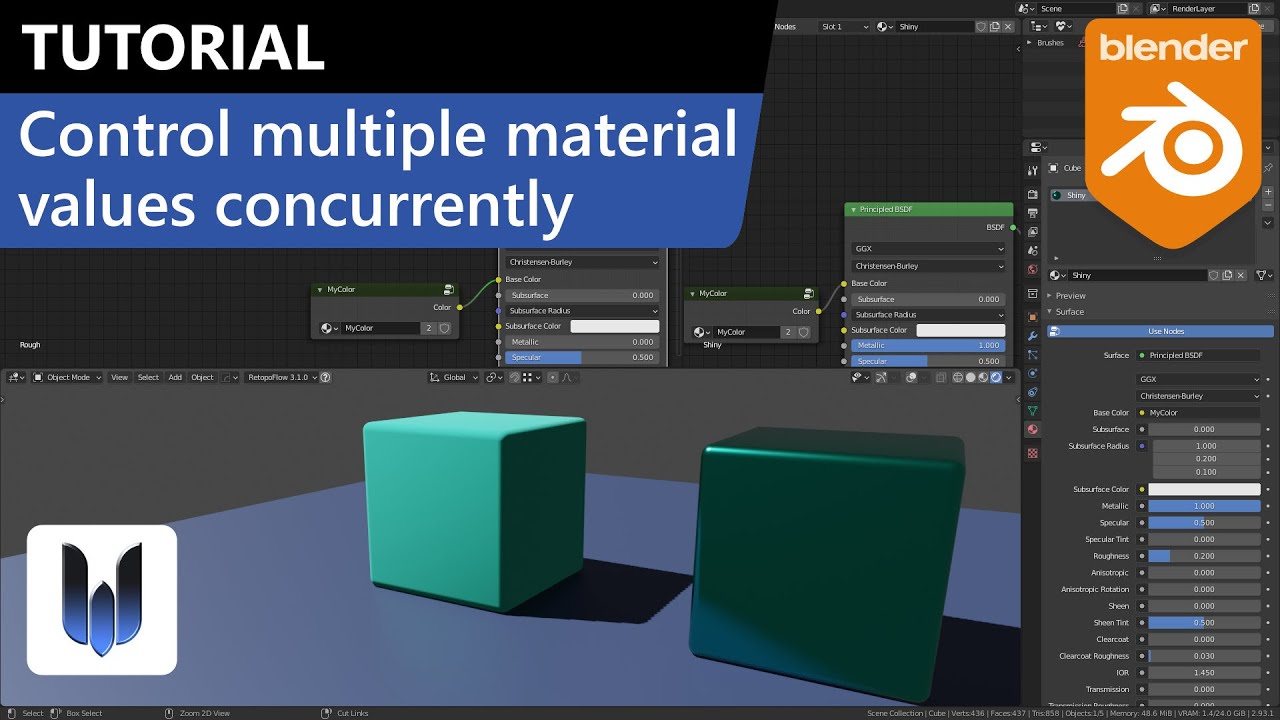
Task: Add a new material slot with plus
Action: (1268, 192)
